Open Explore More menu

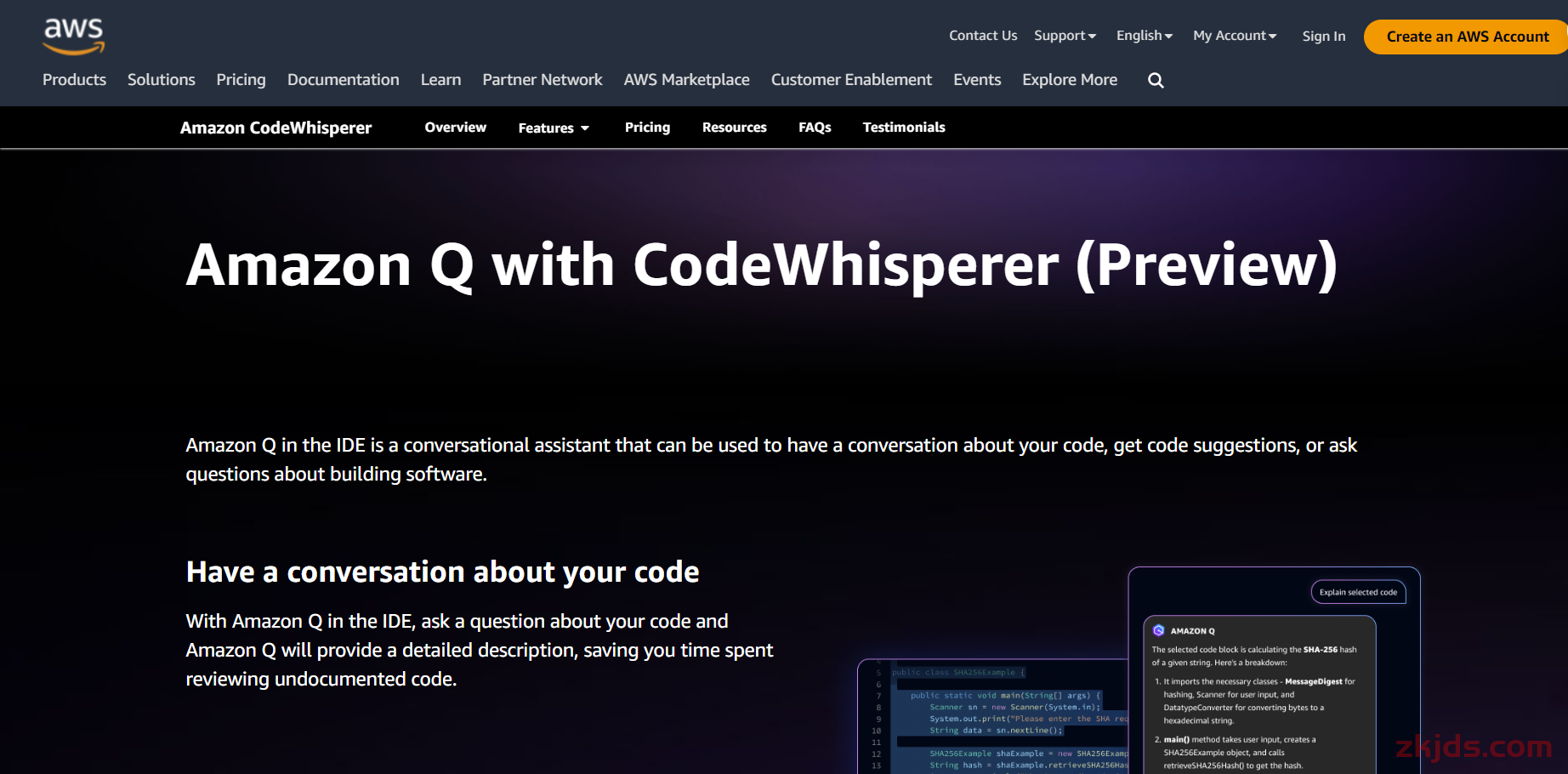pyautogui.click(x=1070, y=80)
